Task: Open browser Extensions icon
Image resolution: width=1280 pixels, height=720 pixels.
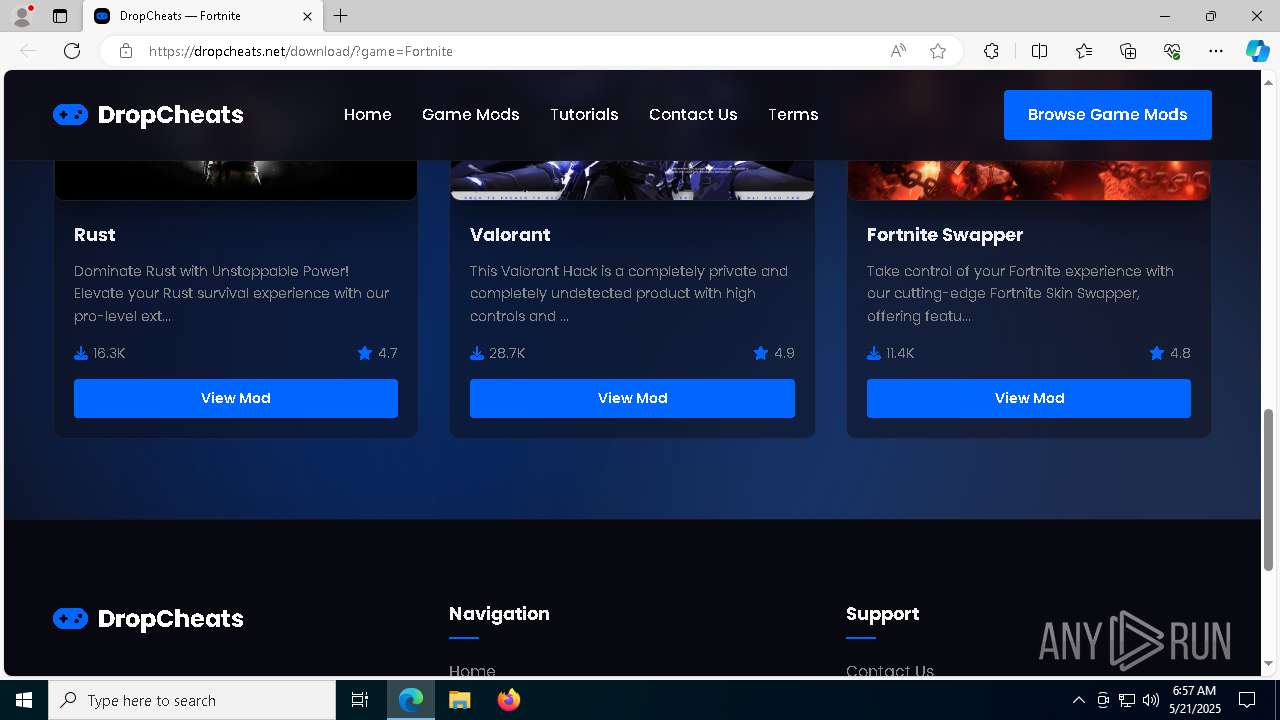Action: click(991, 51)
